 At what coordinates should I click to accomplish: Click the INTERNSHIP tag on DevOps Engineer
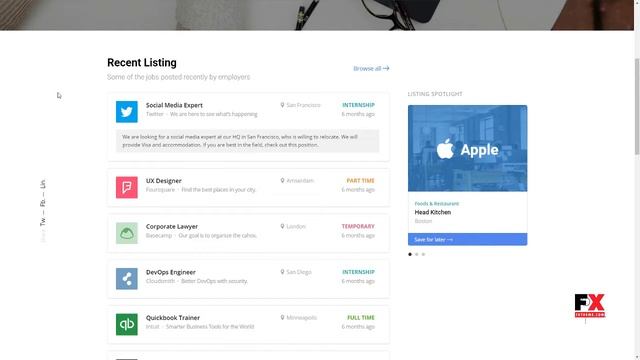click(358, 272)
